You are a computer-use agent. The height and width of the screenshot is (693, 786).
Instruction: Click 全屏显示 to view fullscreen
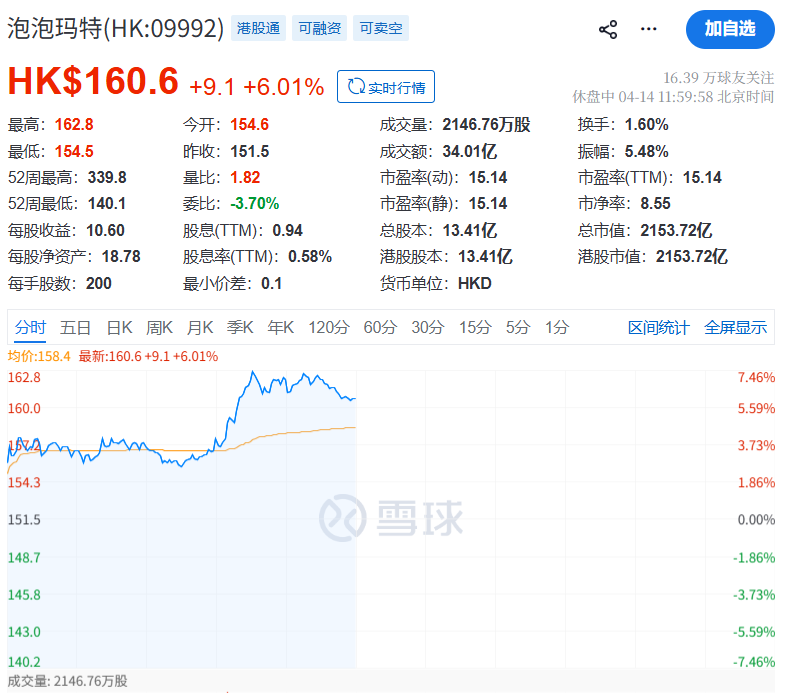point(736,327)
